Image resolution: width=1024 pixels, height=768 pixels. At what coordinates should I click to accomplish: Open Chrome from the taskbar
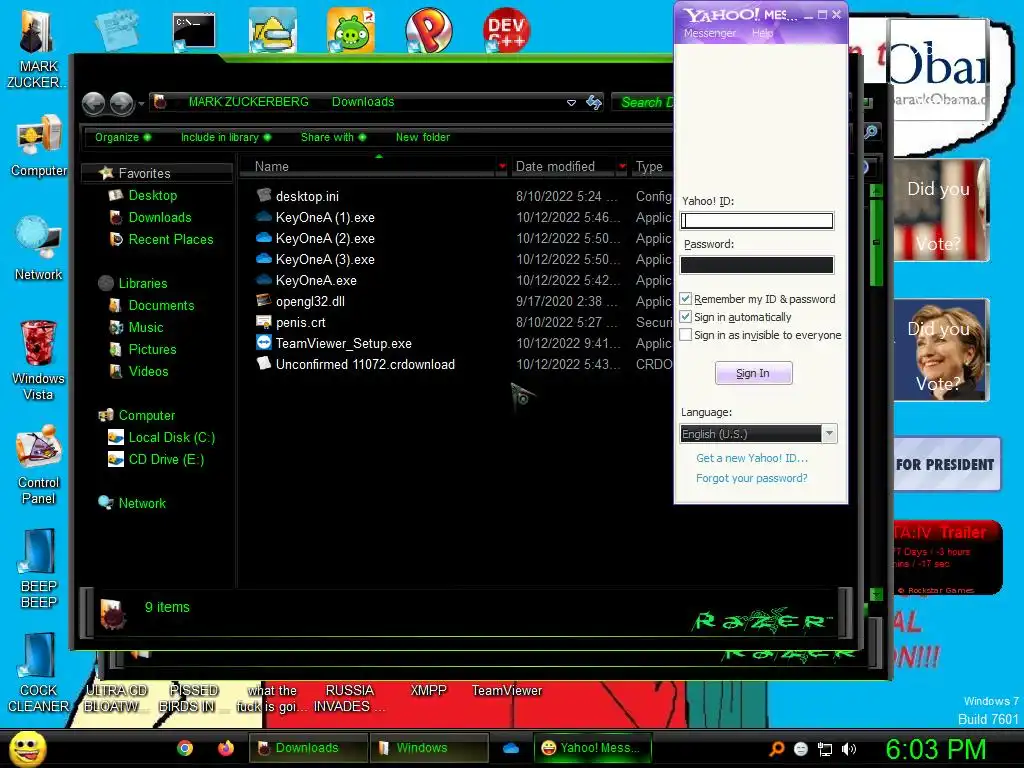coord(185,748)
